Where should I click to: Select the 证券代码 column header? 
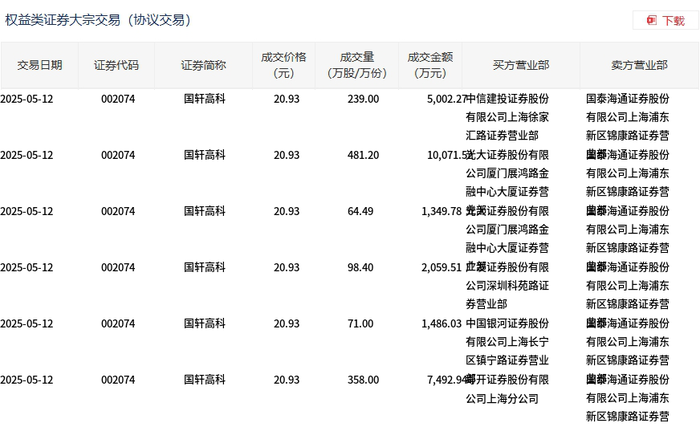[117, 65]
